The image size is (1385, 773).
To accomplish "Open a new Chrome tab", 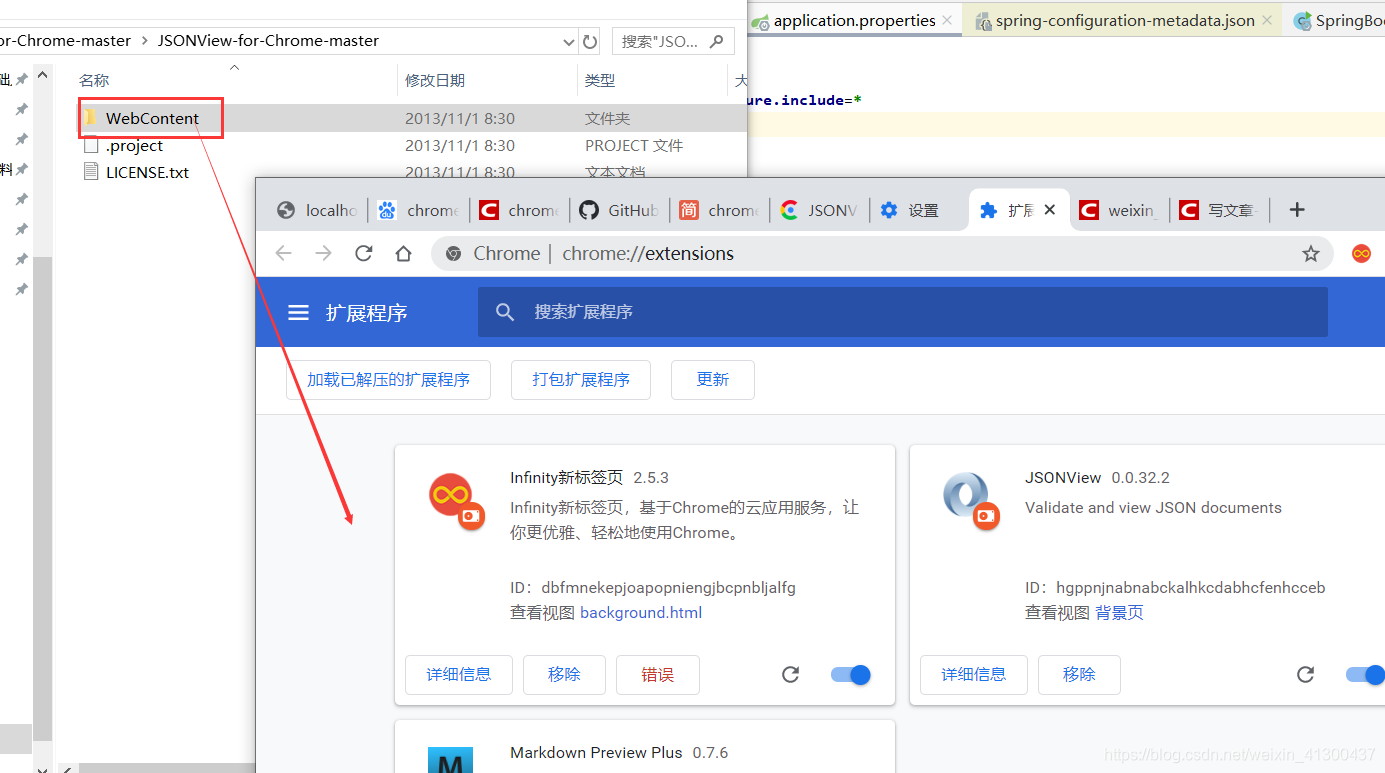I will coord(1297,210).
